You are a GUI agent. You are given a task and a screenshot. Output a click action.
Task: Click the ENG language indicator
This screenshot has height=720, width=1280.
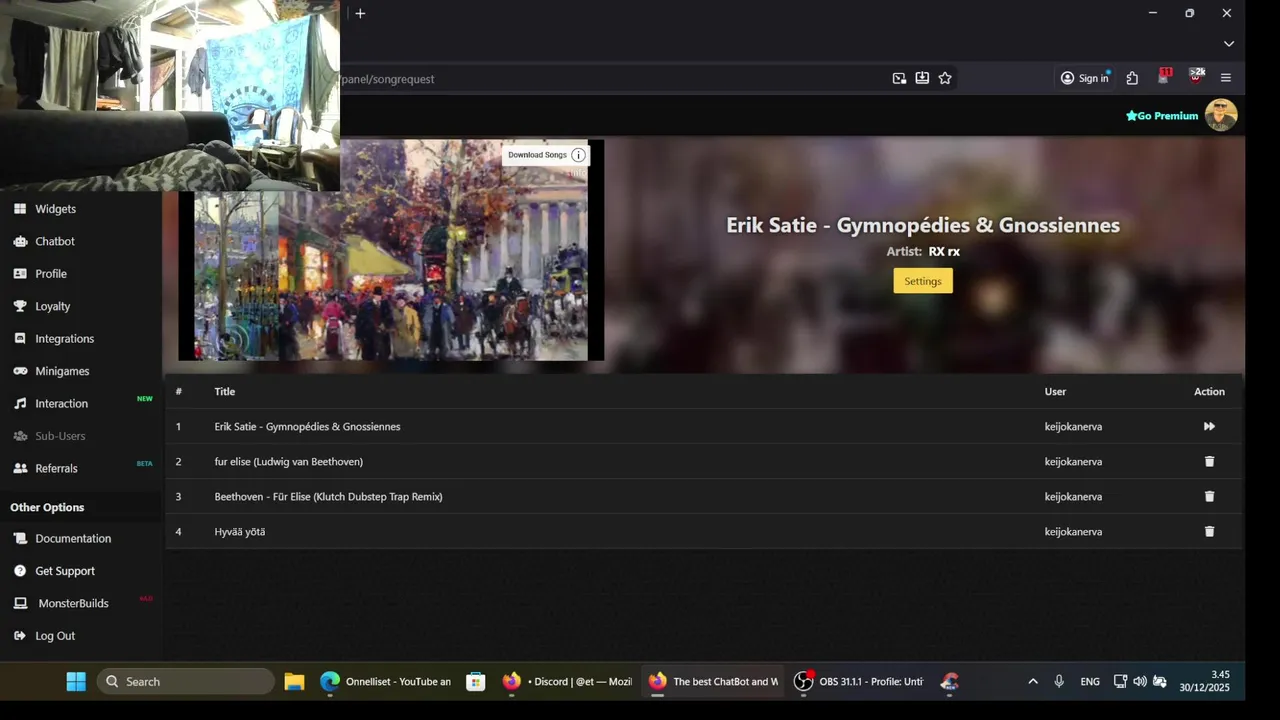click(x=1090, y=681)
